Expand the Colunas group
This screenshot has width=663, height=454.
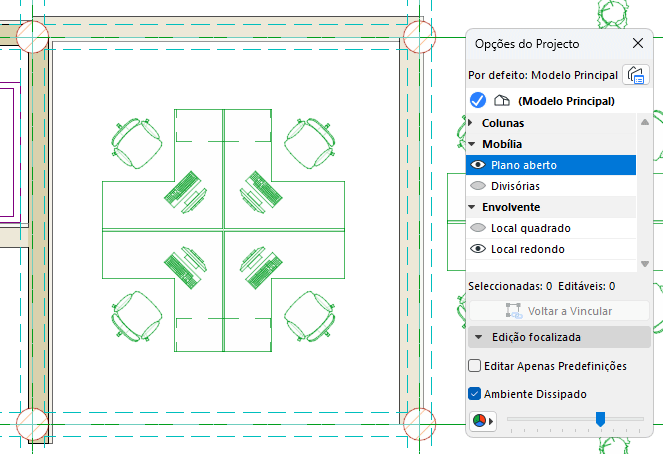coord(471,123)
